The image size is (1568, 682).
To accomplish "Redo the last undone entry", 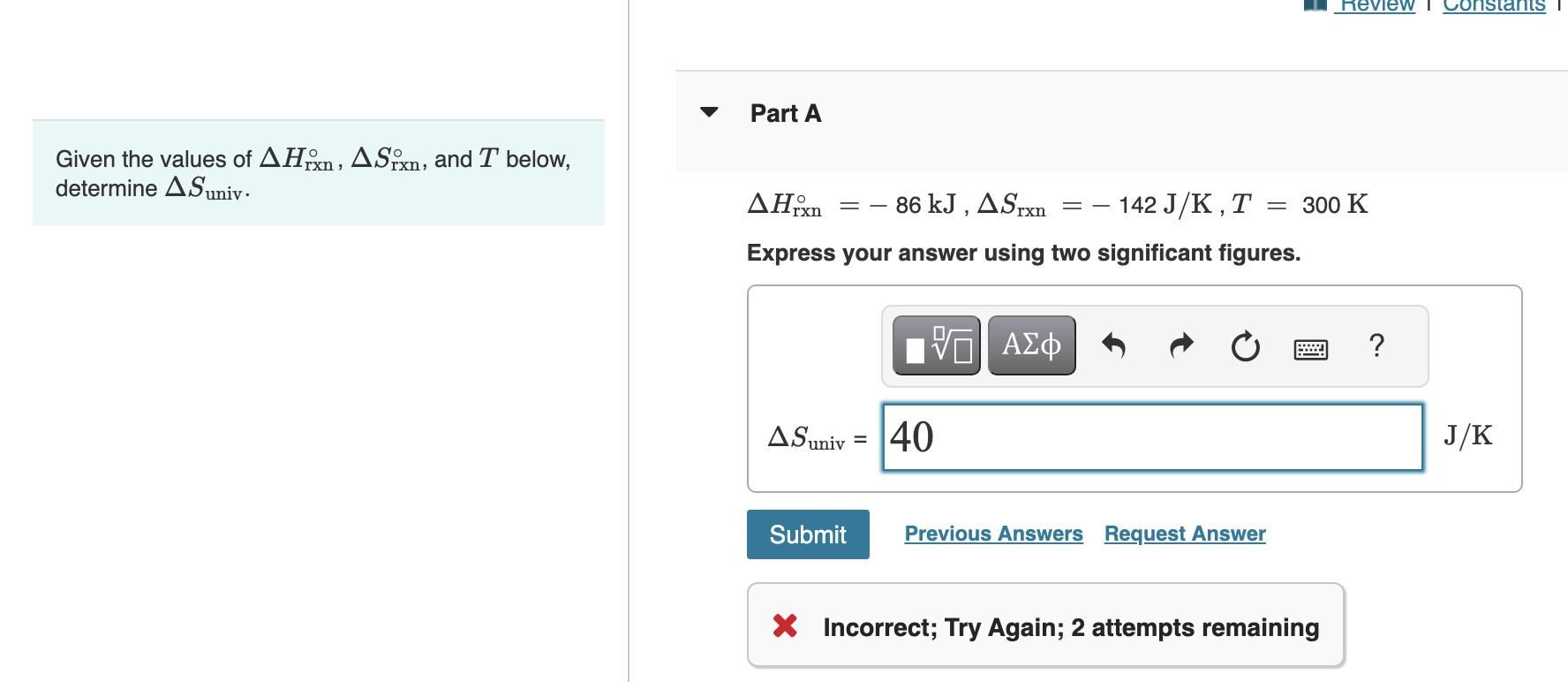I will [1180, 346].
